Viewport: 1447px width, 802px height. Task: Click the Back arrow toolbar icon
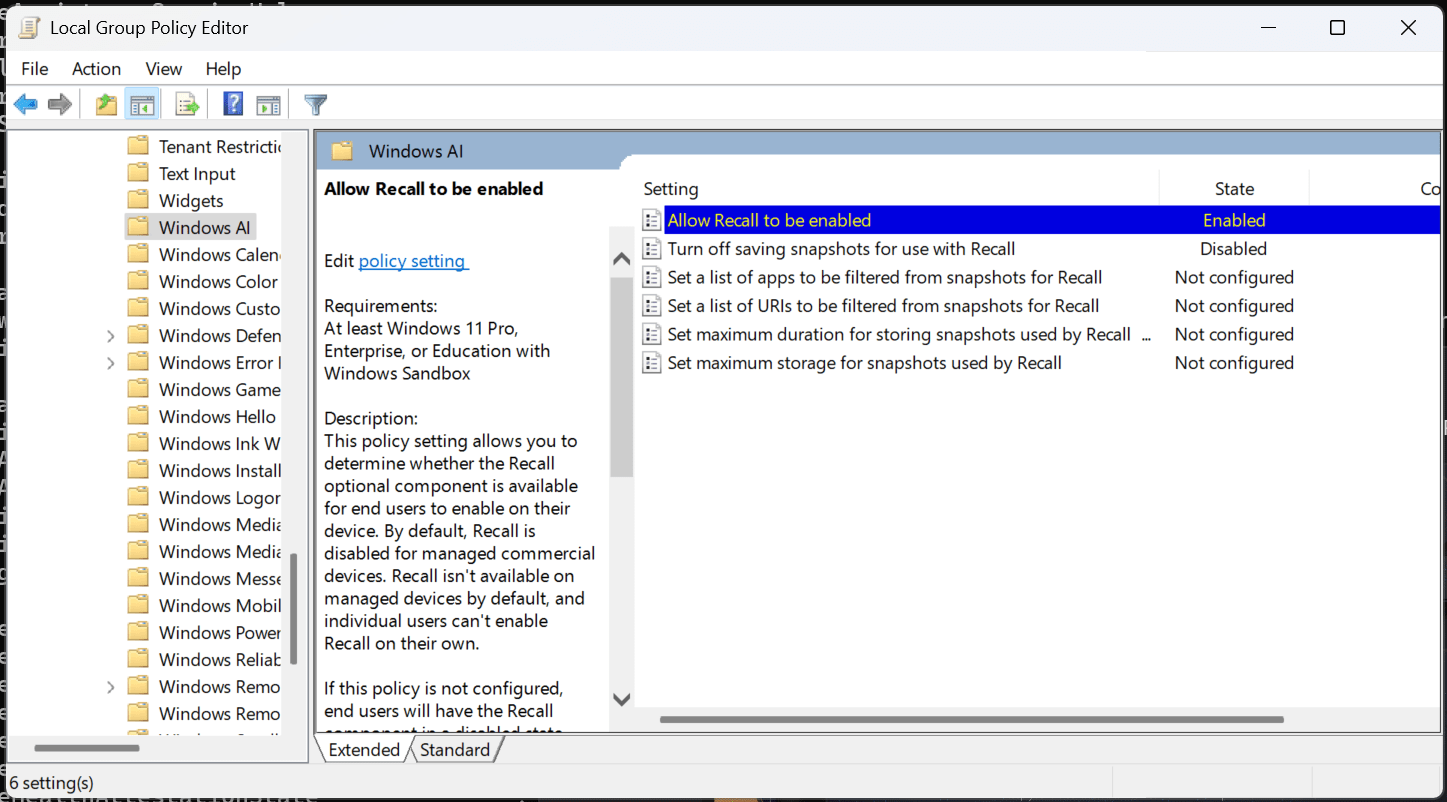26,104
